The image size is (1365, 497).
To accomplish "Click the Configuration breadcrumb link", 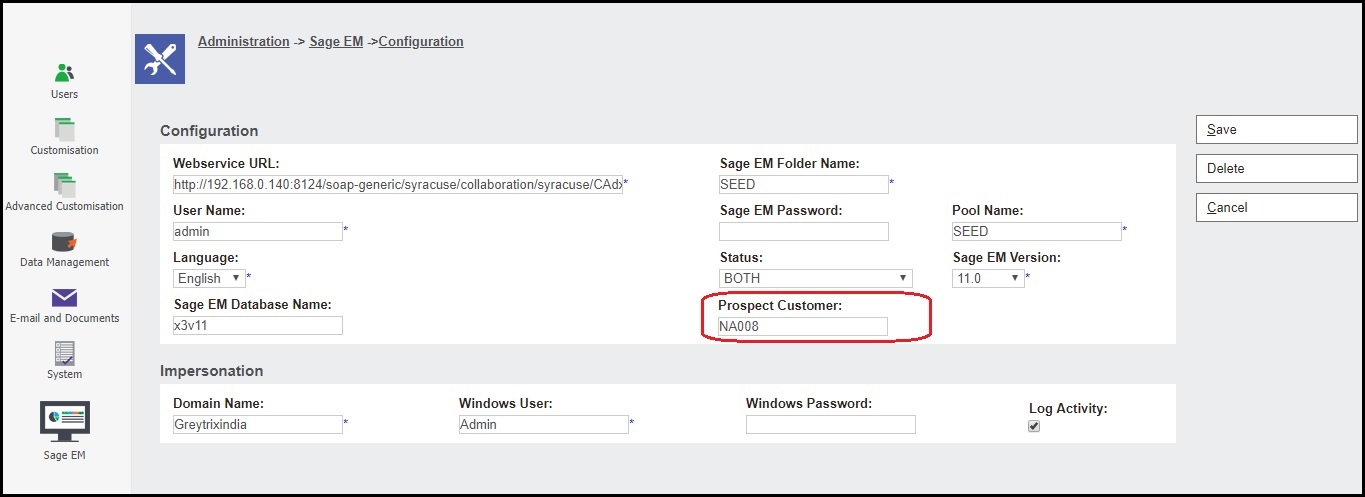I will pos(421,42).
